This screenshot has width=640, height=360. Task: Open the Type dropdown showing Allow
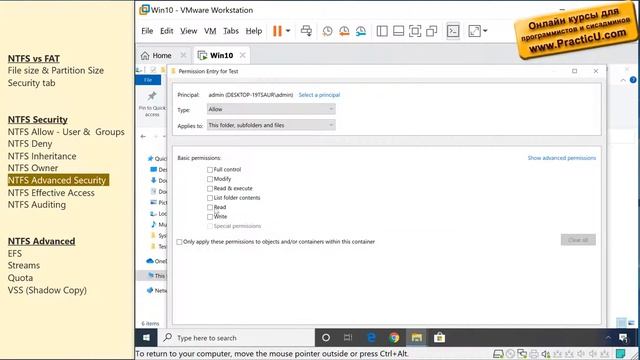point(271,109)
